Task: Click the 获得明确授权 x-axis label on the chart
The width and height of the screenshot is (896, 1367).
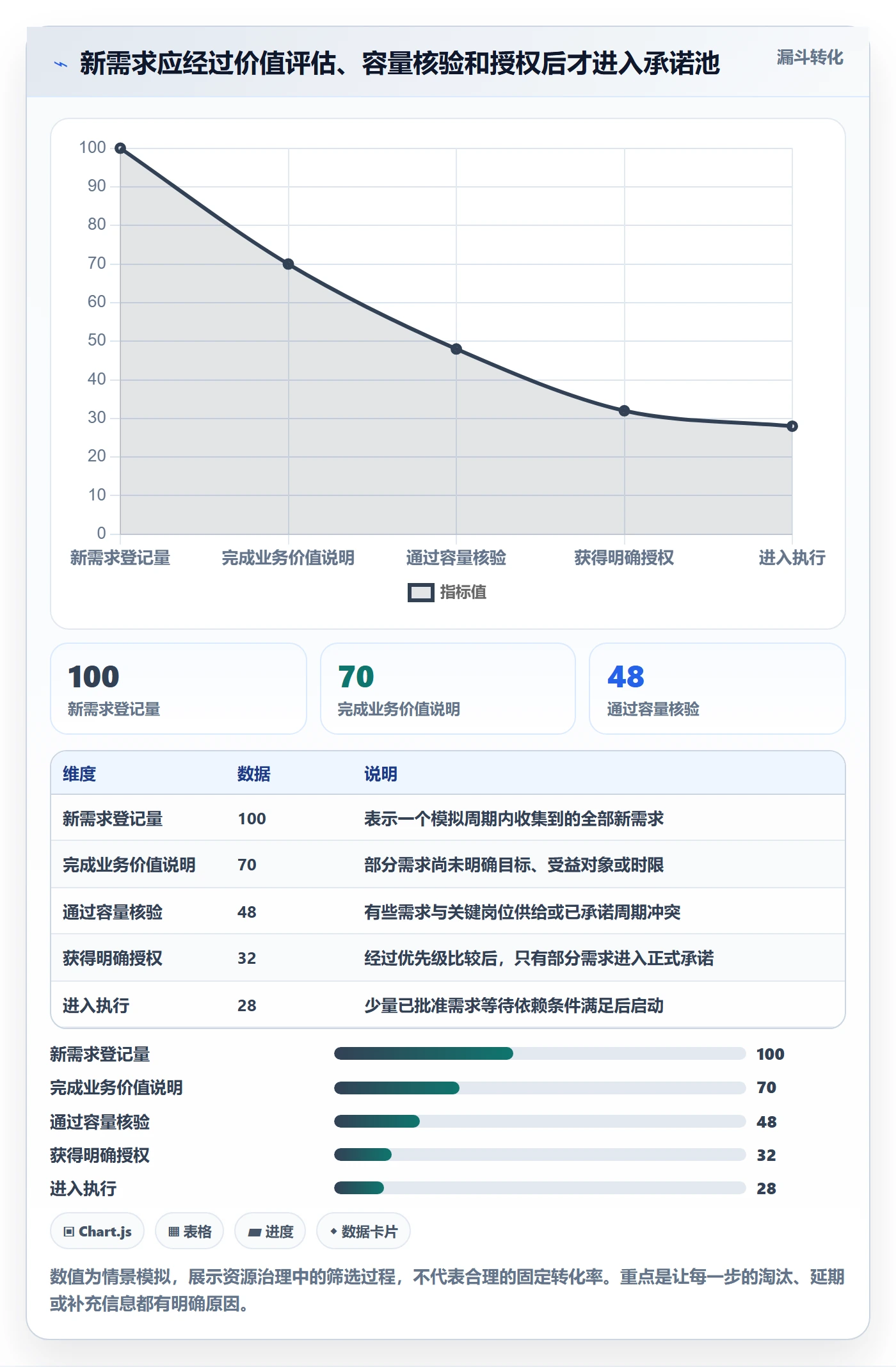Action: [625, 557]
